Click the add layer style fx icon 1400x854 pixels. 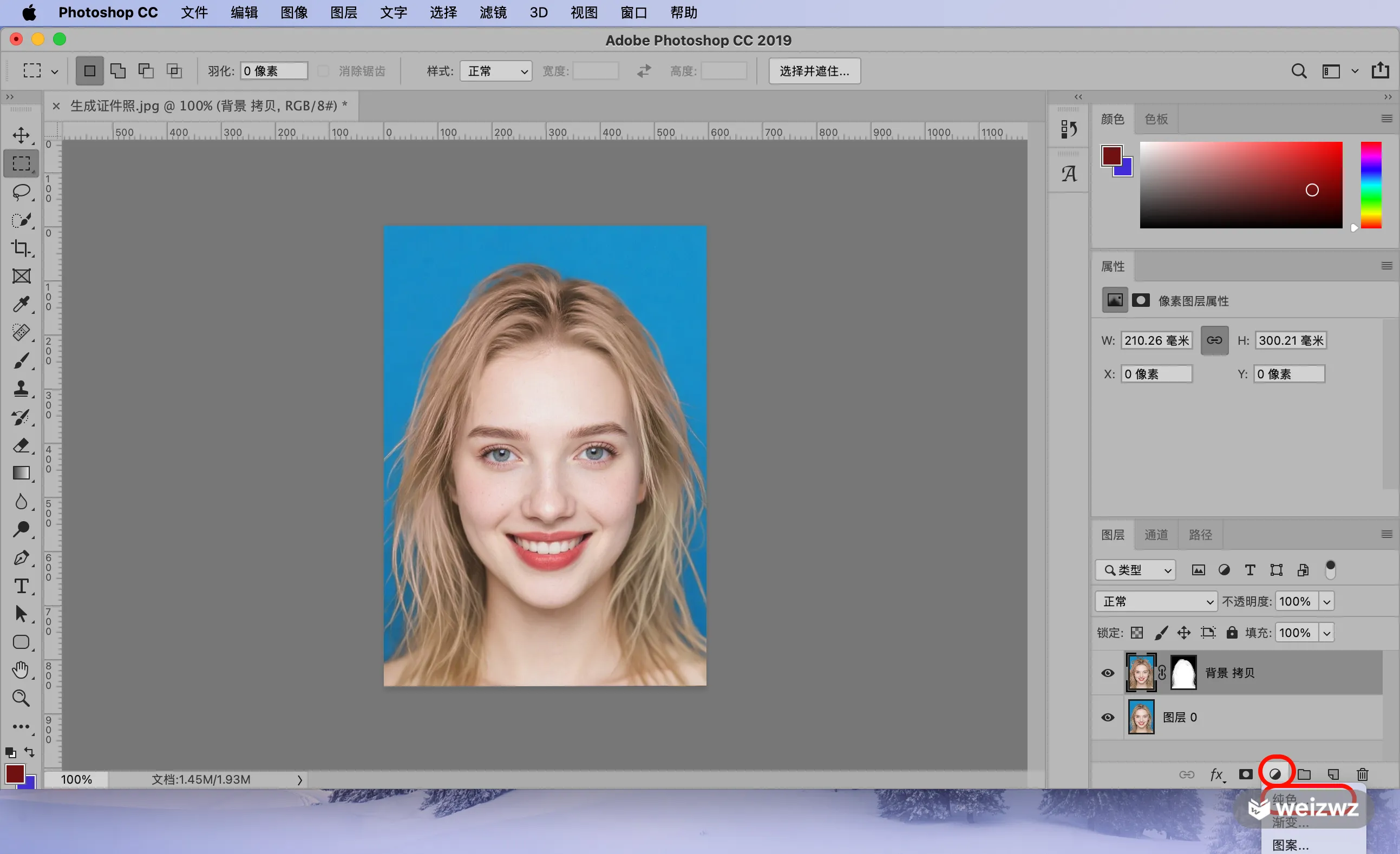coord(1216,774)
